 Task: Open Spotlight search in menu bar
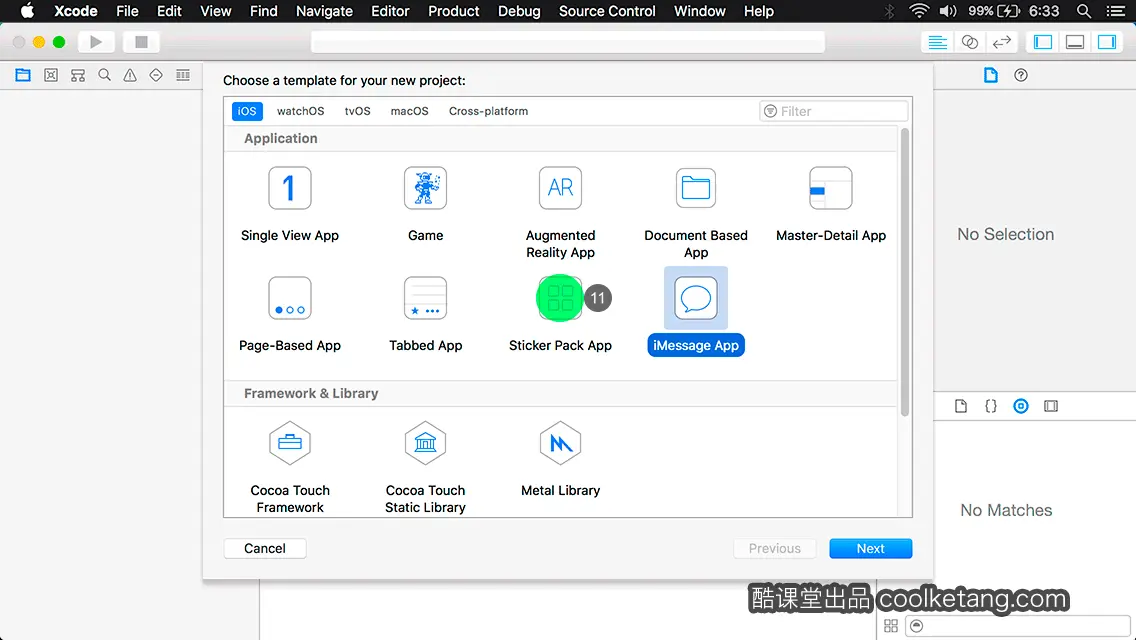(x=1084, y=11)
